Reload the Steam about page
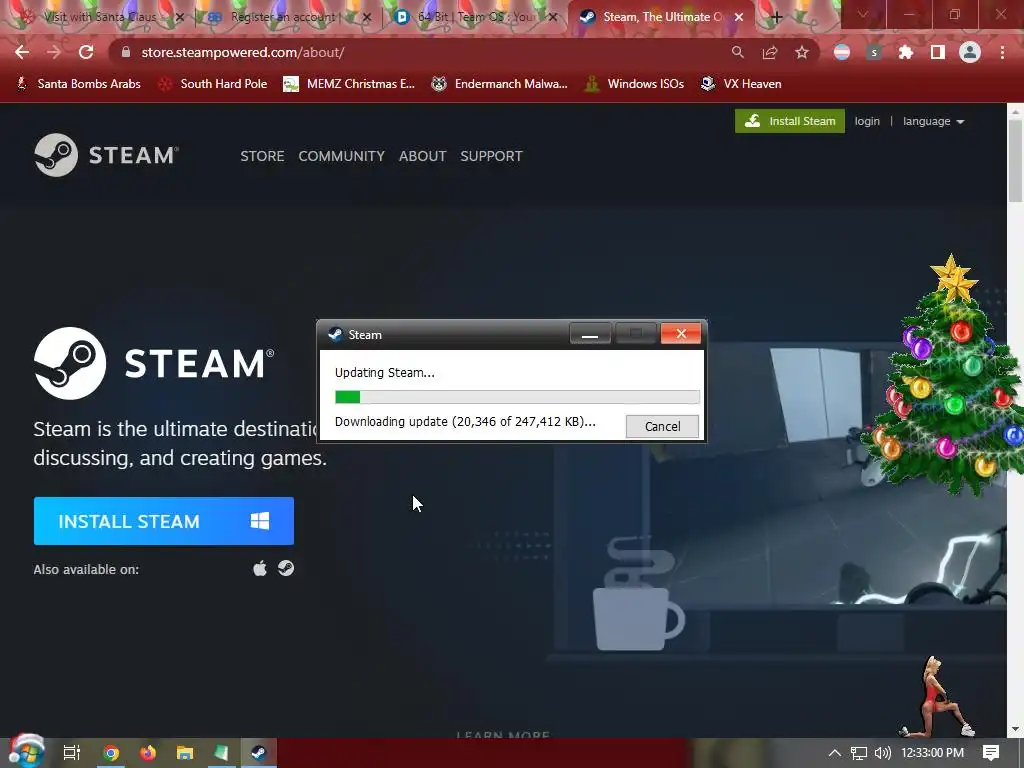 coord(86,52)
